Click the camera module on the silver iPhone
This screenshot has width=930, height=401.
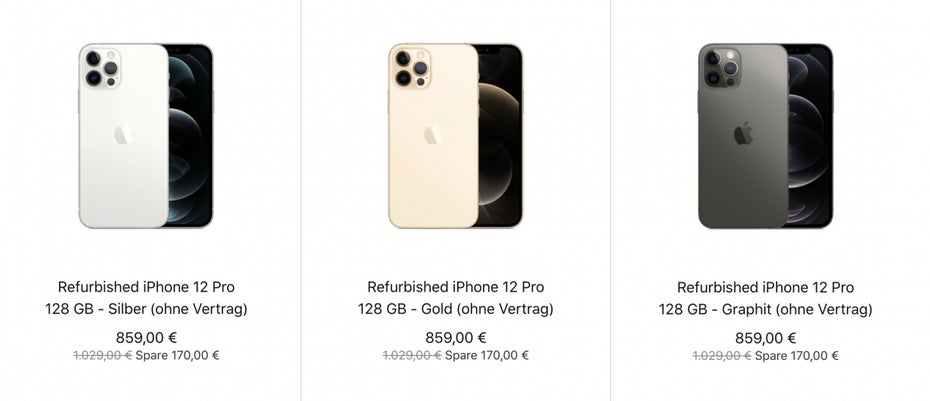[101, 66]
